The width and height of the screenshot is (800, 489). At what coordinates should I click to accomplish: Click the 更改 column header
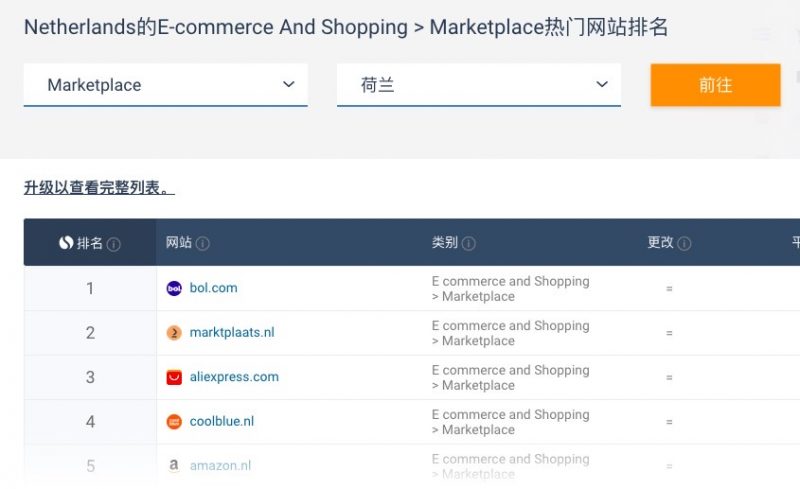click(x=661, y=242)
